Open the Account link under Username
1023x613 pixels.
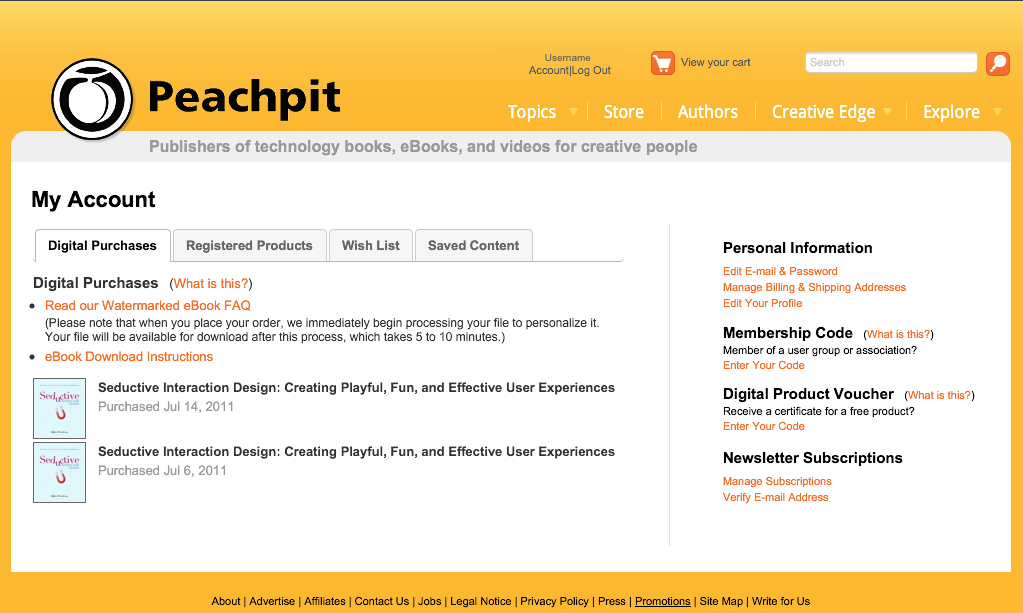coord(549,70)
